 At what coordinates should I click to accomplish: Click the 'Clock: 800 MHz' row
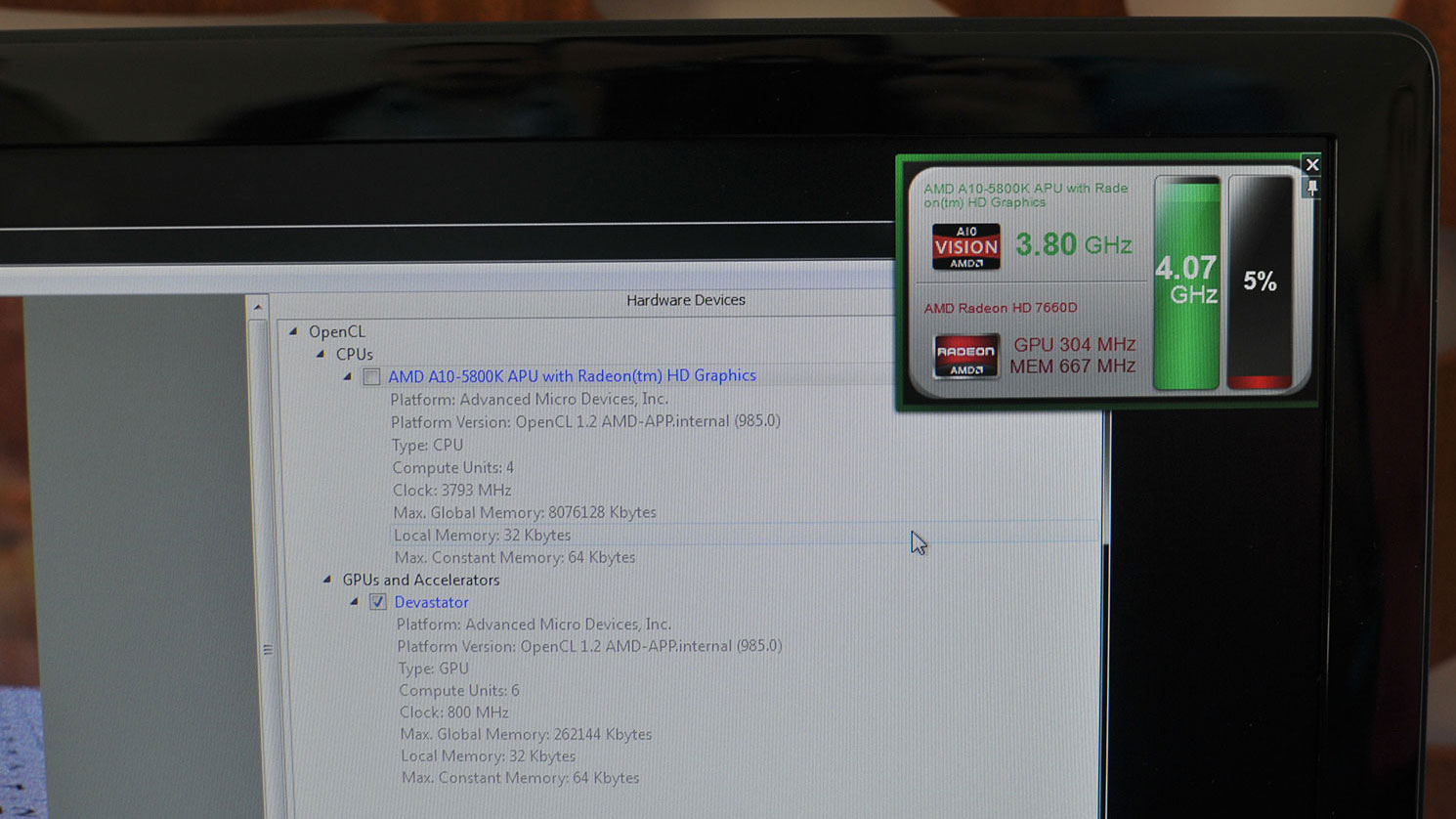click(x=453, y=712)
